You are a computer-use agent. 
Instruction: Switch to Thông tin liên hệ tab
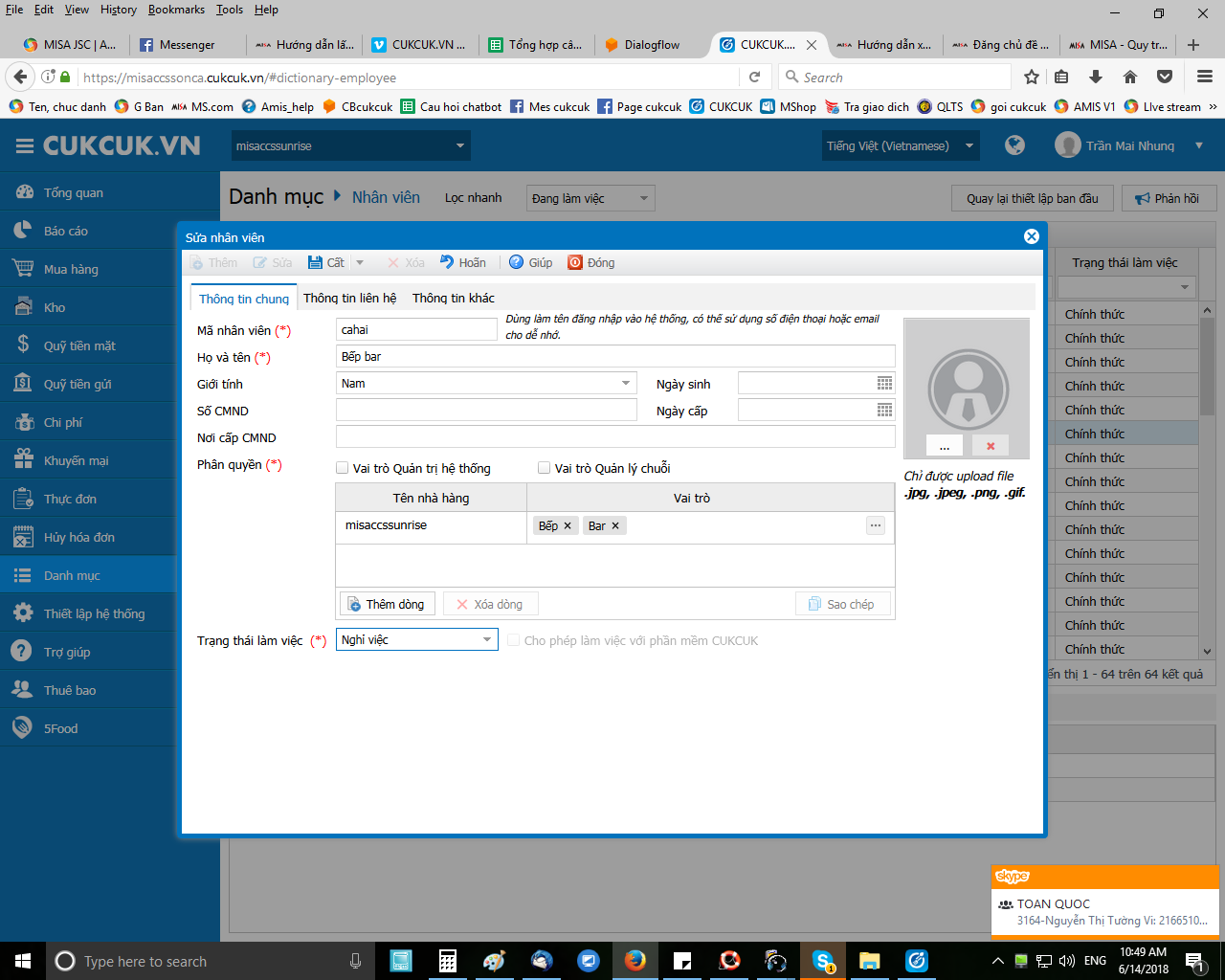pyautogui.click(x=349, y=298)
